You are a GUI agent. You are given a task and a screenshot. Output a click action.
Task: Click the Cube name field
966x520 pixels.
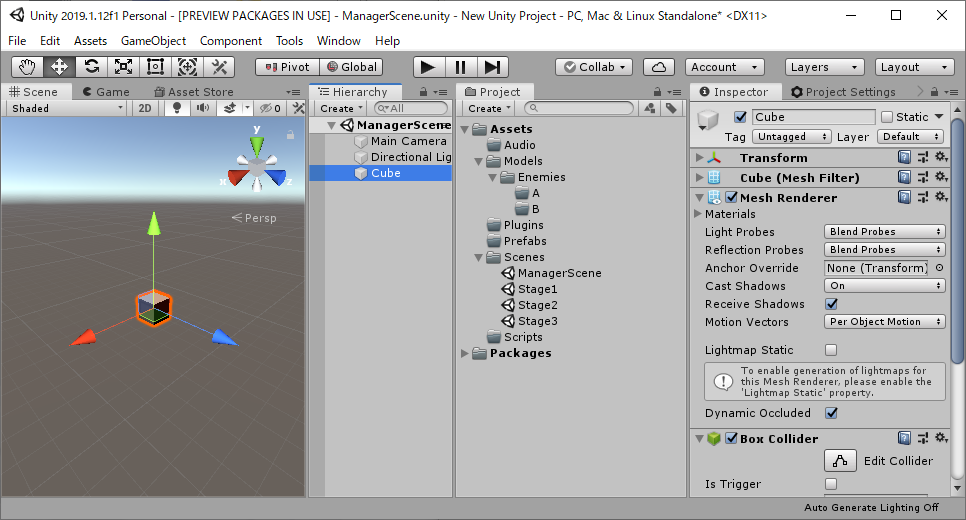pyautogui.click(x=813, y=116)
